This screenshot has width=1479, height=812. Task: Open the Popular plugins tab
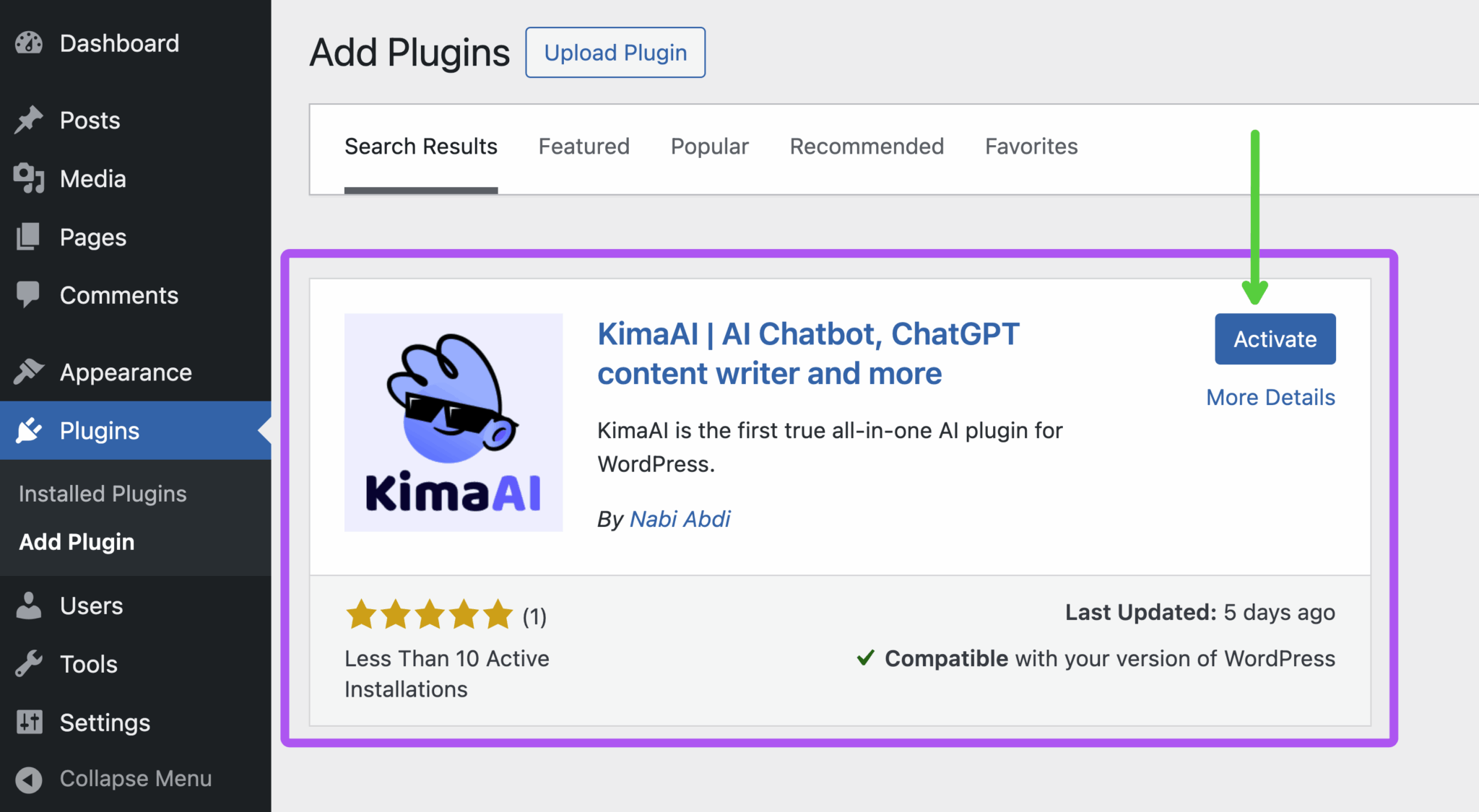point(709,147)
